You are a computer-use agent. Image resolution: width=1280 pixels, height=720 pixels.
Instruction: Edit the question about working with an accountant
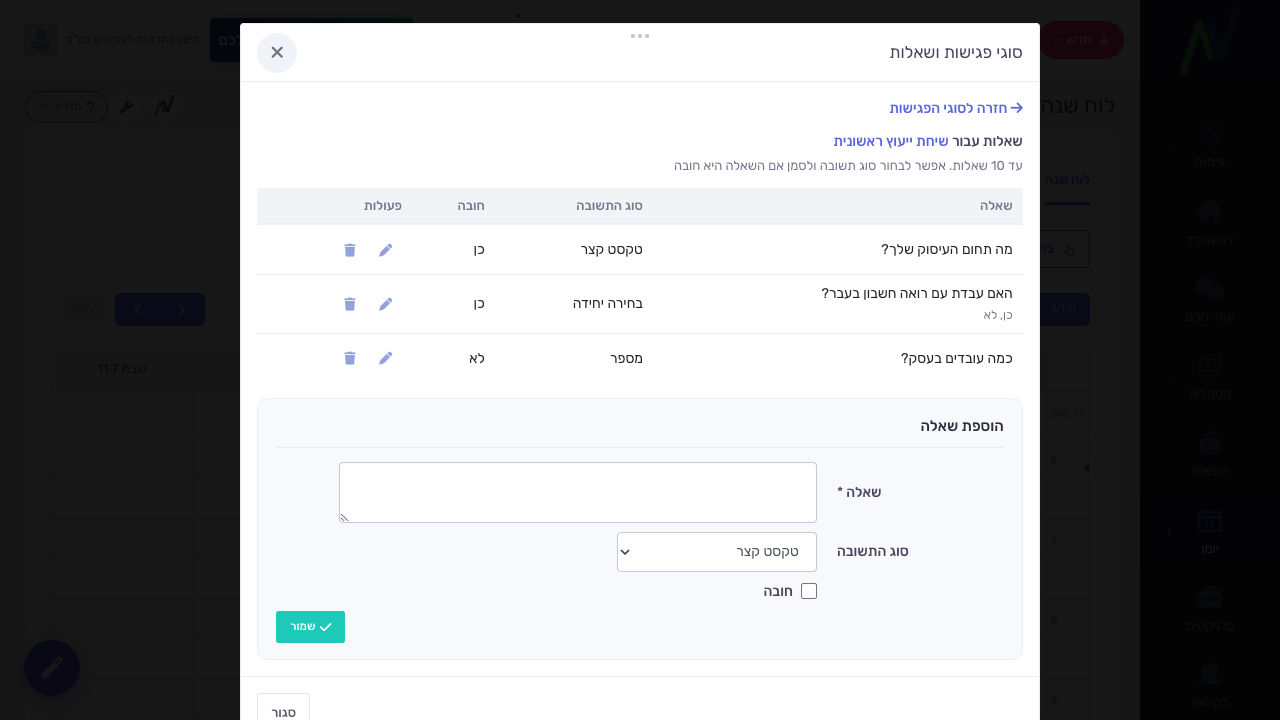click(x=386, y=304)
